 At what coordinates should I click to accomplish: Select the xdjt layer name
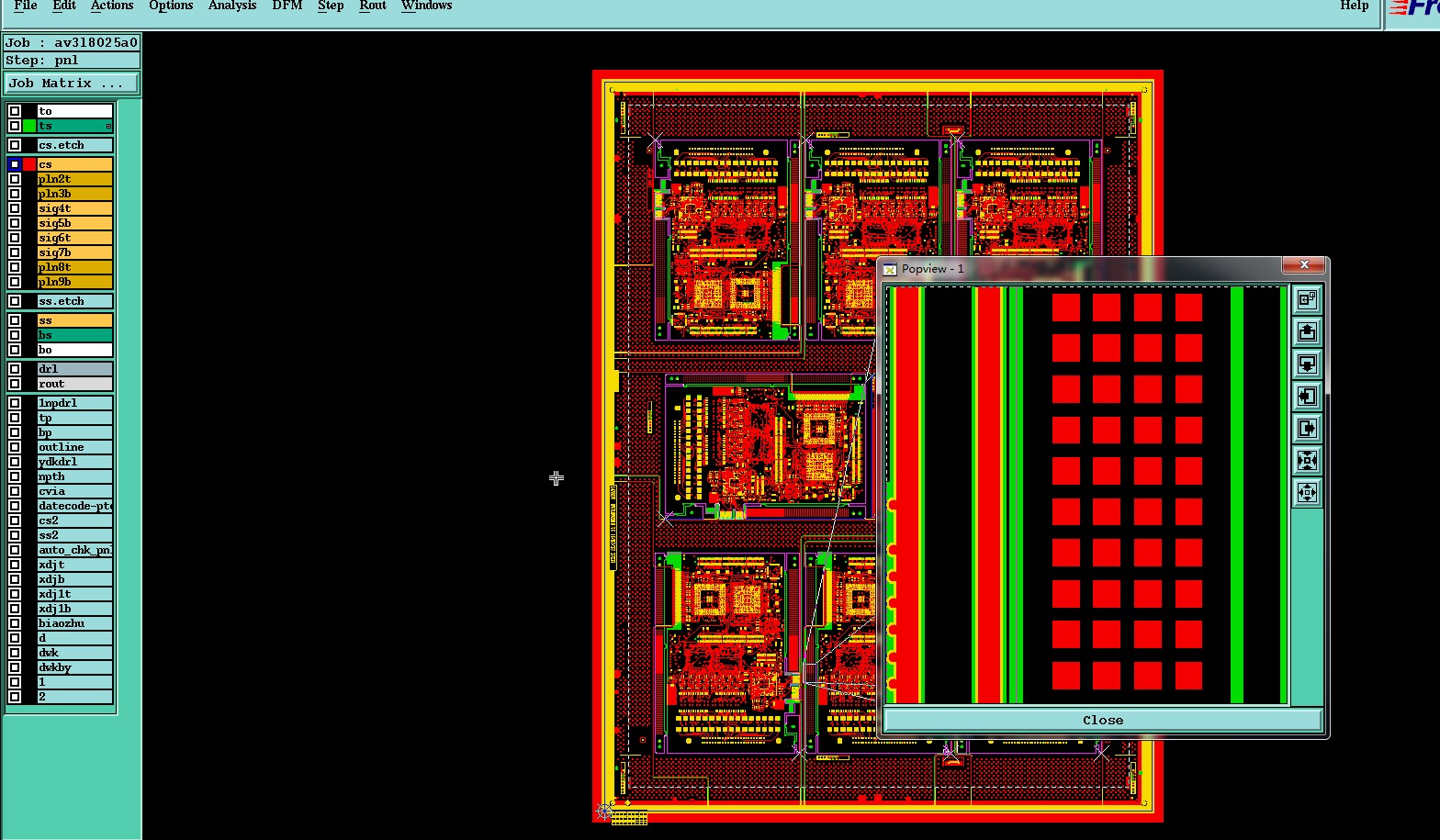(74, 565)
